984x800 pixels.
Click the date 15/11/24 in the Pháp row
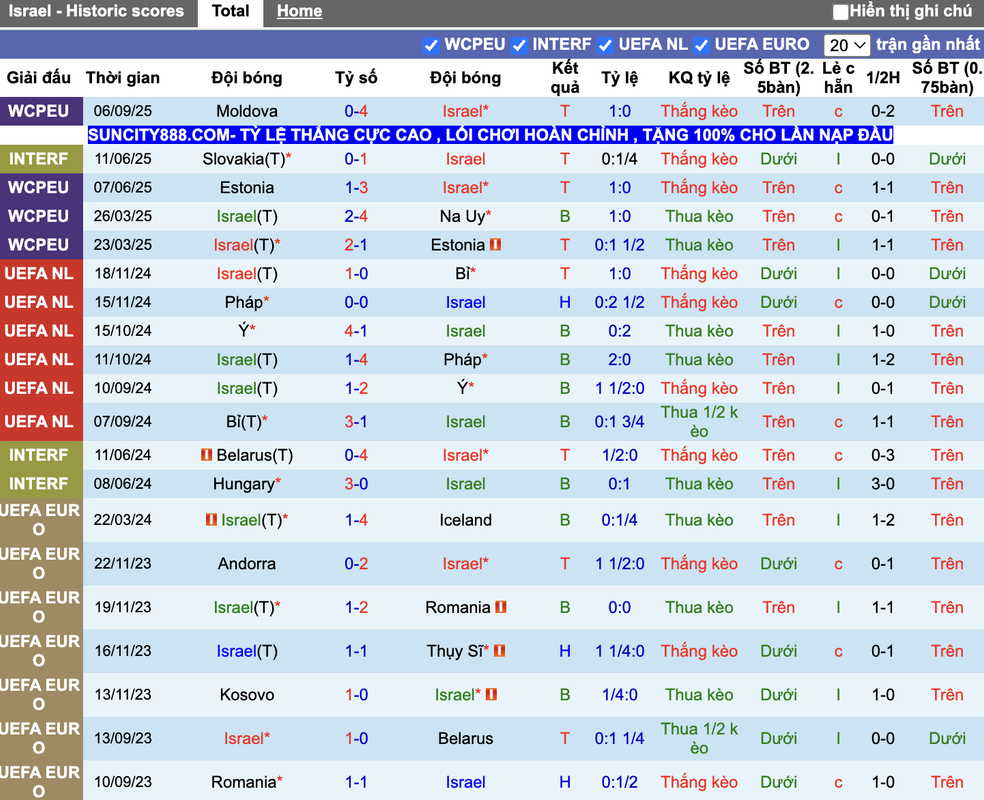click(x=122, y=302)
